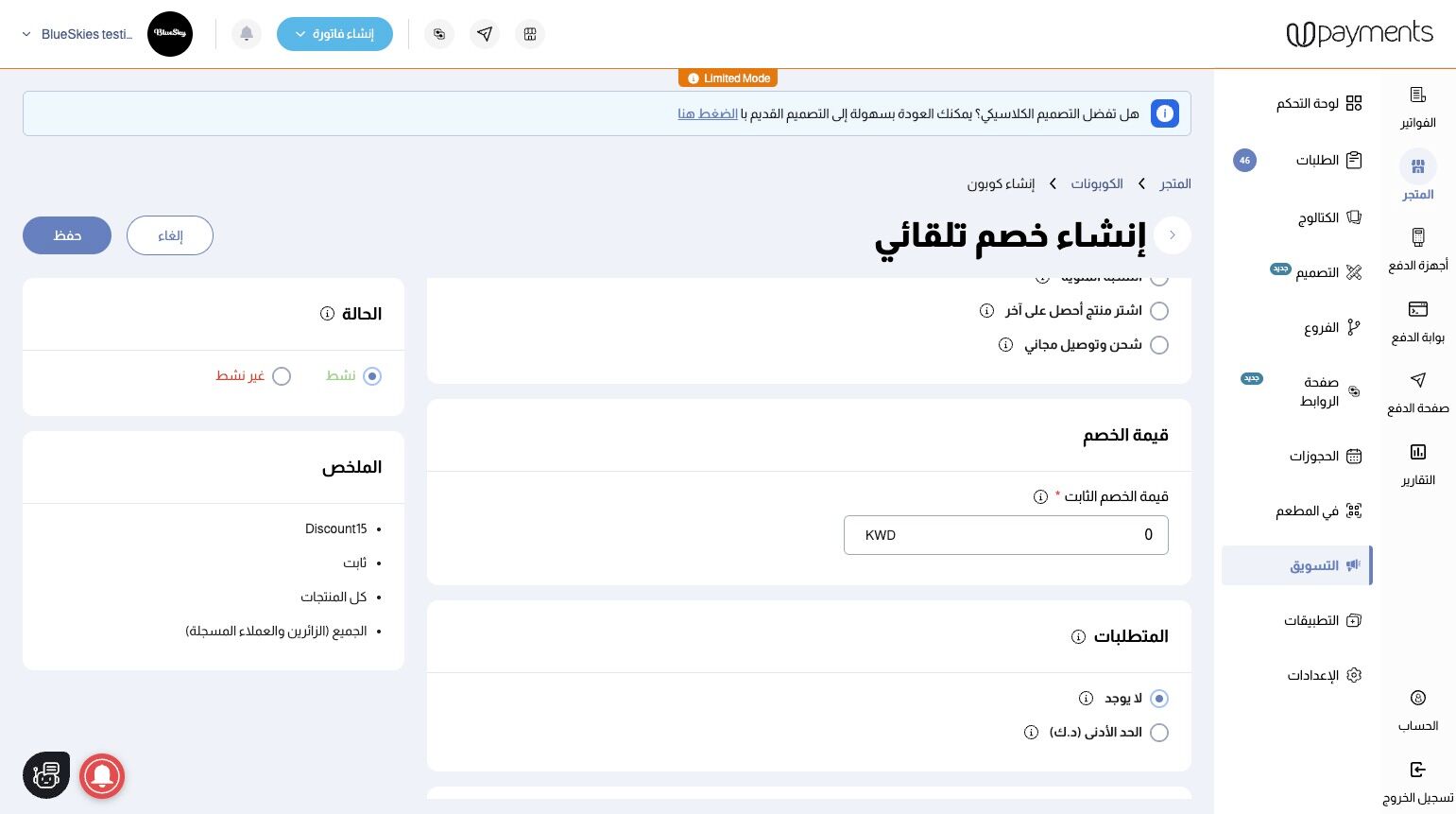Open الحساب account icon
This screenshot has width=1456, height=814.
(x=1418, y=711)
